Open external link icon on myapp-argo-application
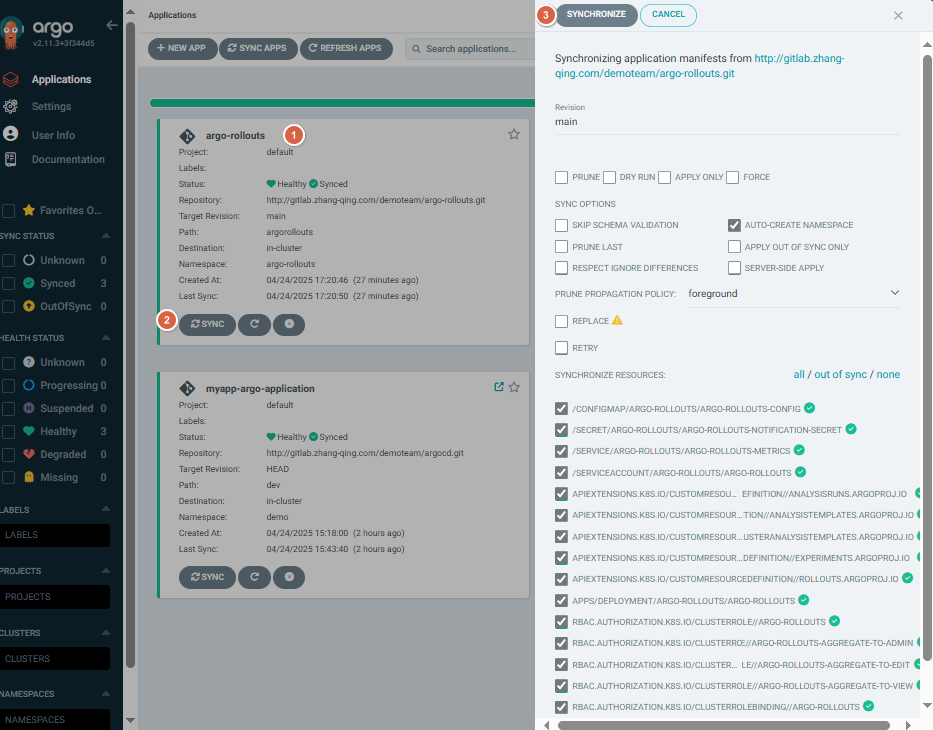Screen dimensions: 933x730 click(499, 387)
